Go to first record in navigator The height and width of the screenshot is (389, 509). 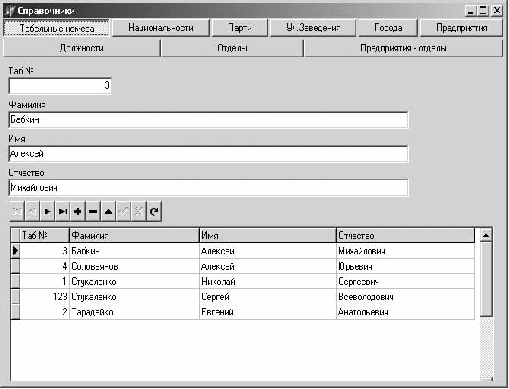(x=17, y=211)
